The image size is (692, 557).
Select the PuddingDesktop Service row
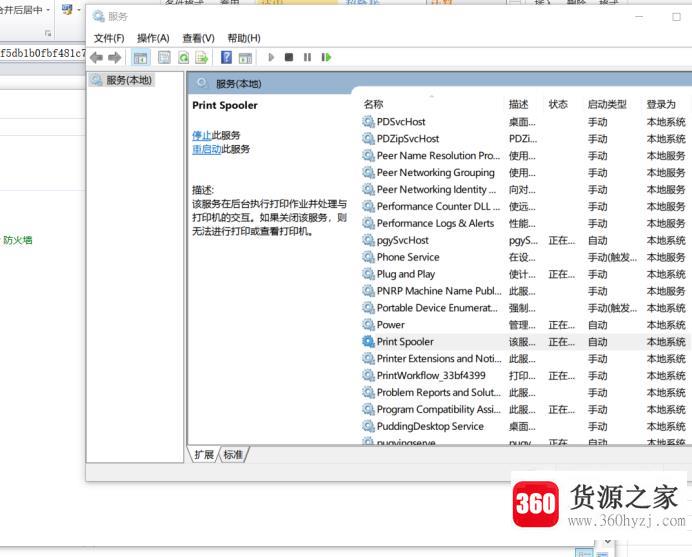pos(525,426)
